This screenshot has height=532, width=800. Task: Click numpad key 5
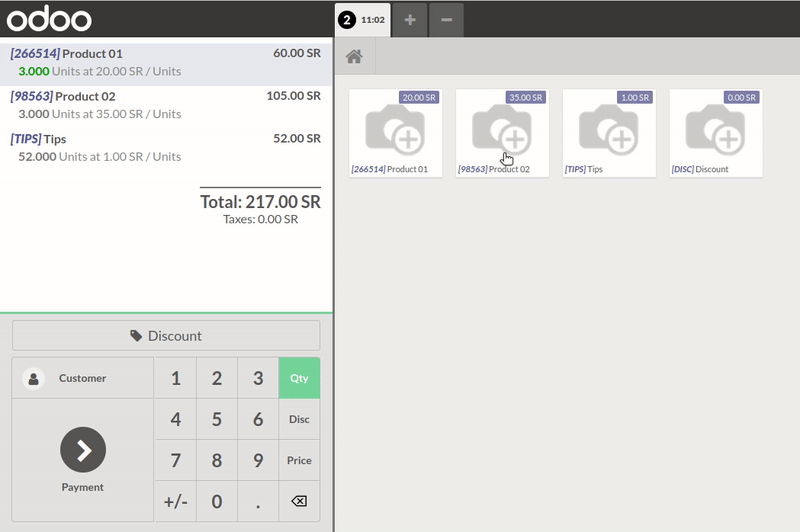pos(217,419)
